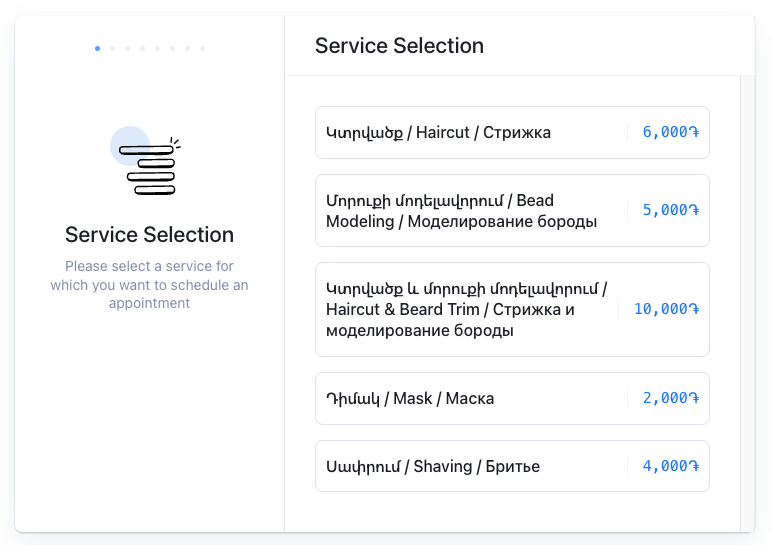Screen dimensions: 772x545
Task: Jump to the last step dot
Action: [202, 48]
